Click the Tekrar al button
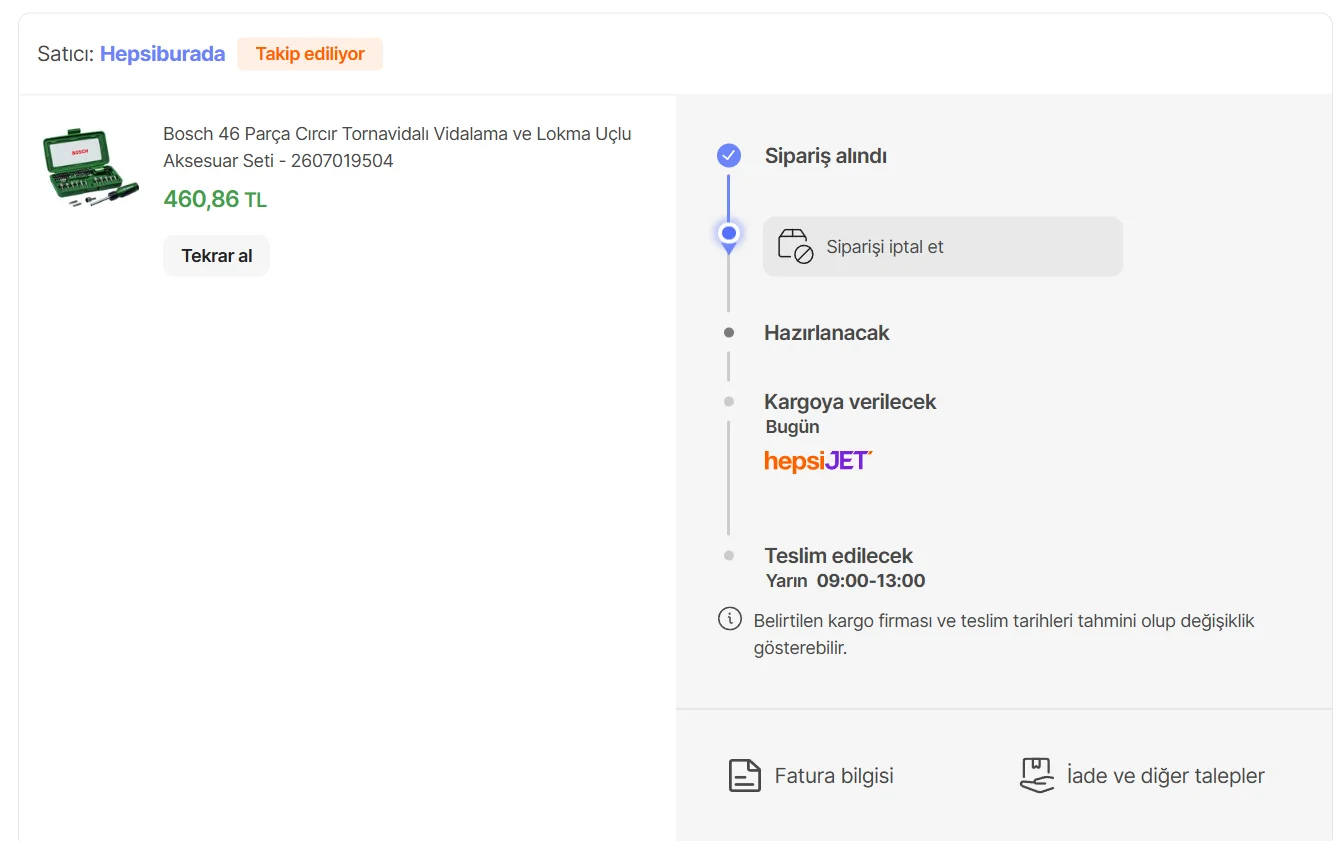The image size is (1339, 841). (x=217, y=256)
